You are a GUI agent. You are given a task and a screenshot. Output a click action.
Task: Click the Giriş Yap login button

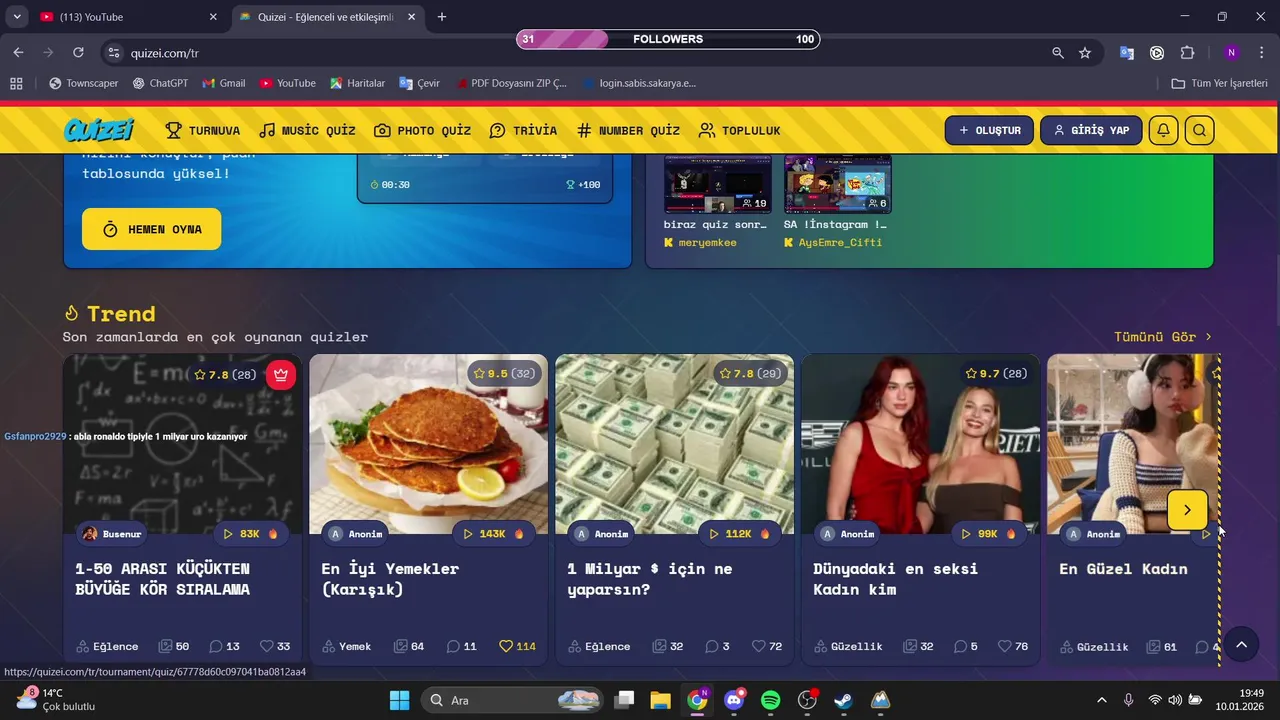click(1091, 130)
